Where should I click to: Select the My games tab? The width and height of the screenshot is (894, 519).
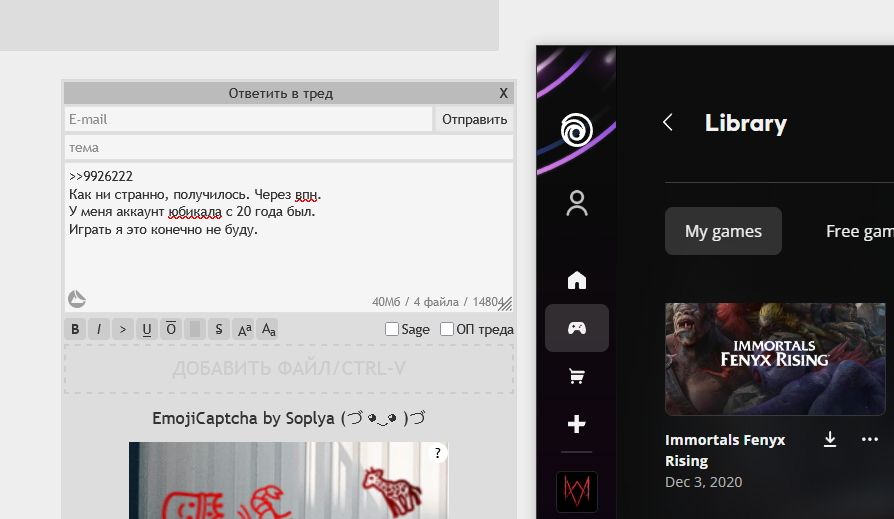click(x=723, y=231)
